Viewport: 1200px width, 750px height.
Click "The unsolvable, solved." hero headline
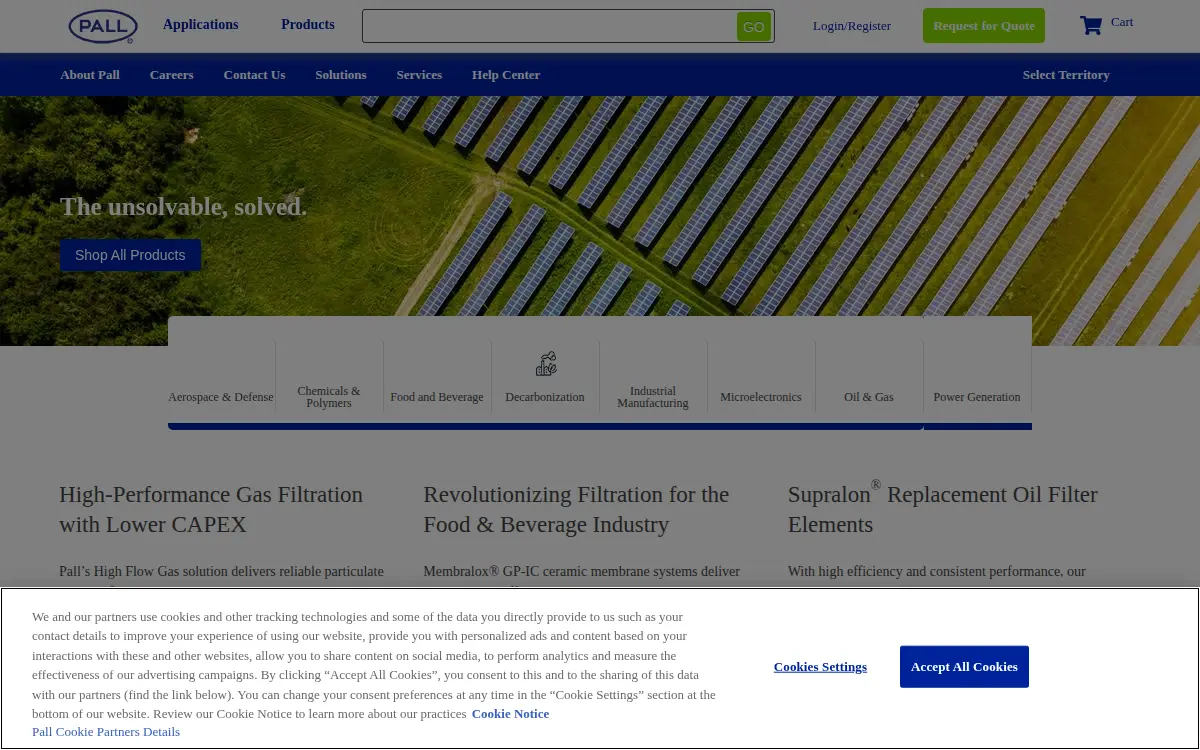pyautogui.click(x=183, y=207)
